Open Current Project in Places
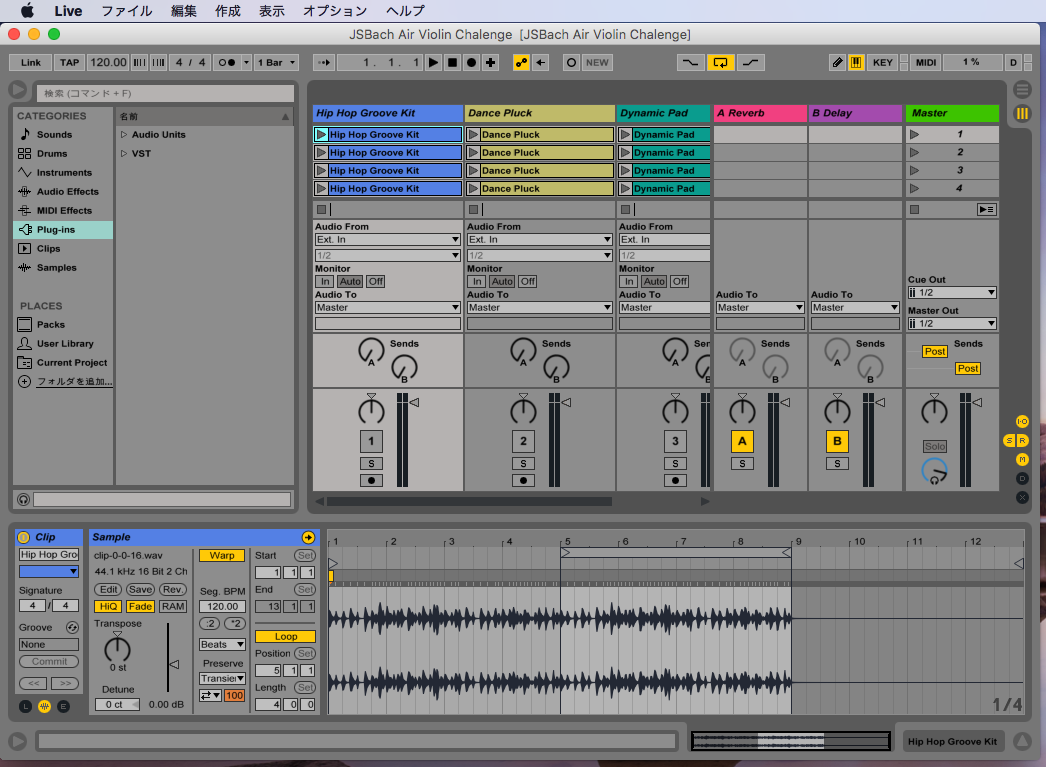The width and height of the screenshot is (1046, 767). [72, 363]
